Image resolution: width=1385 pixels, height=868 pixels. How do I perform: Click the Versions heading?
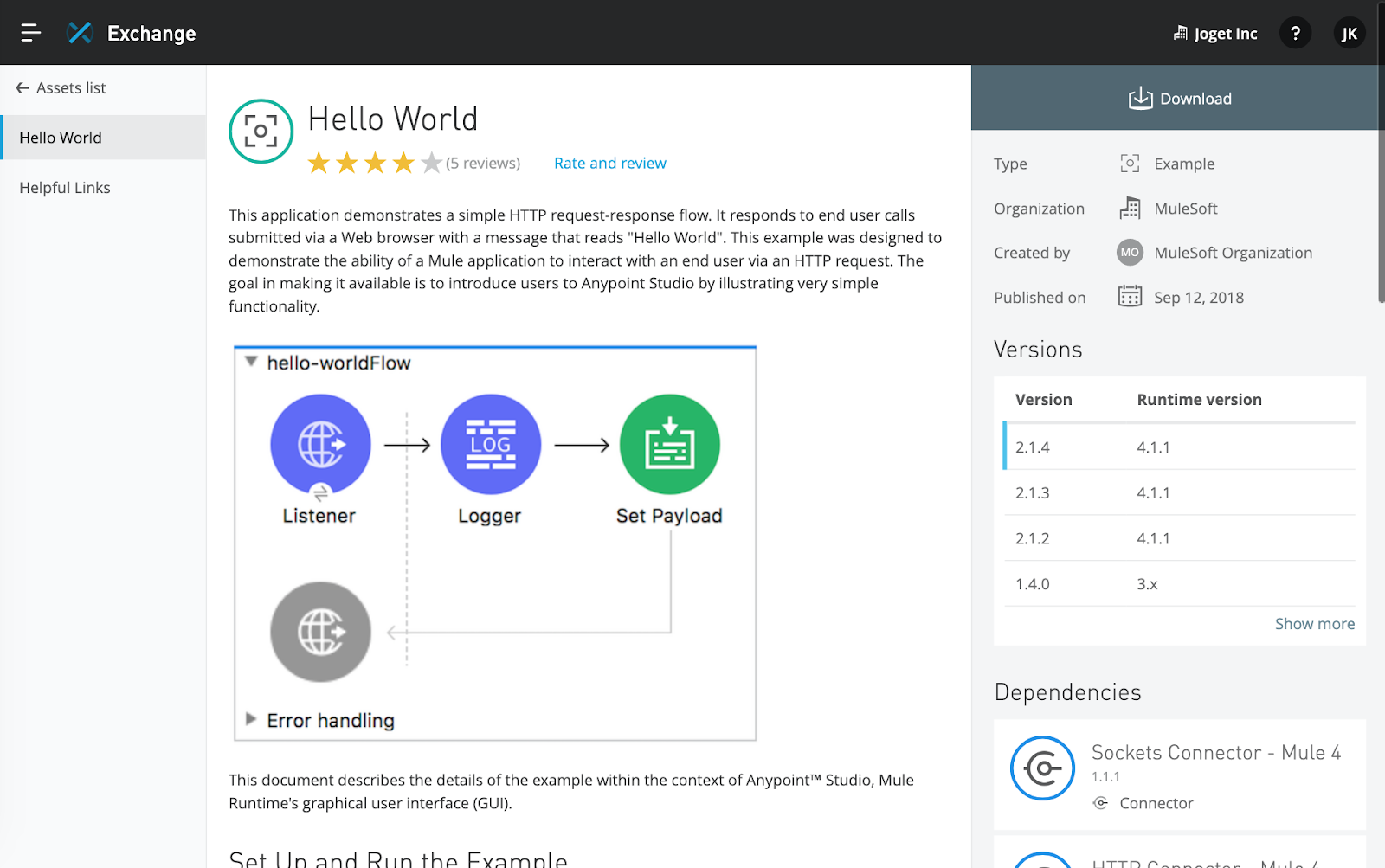pyautogui.click(x=1038, y=350)
